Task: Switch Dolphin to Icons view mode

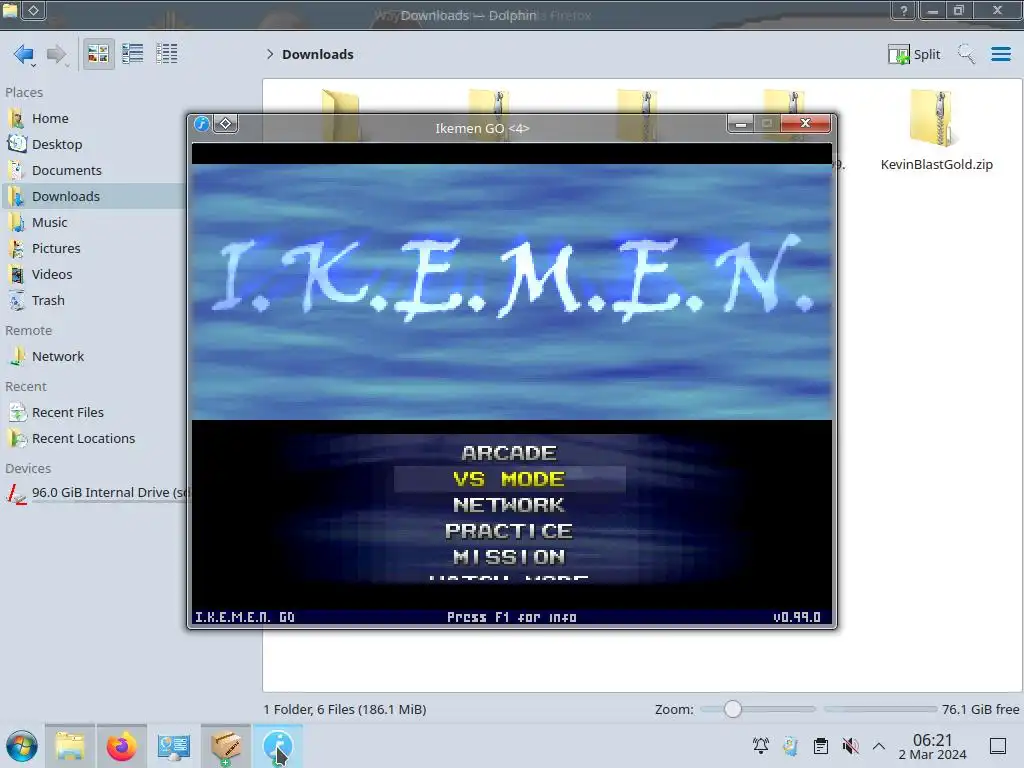Action: pos(98,54)
